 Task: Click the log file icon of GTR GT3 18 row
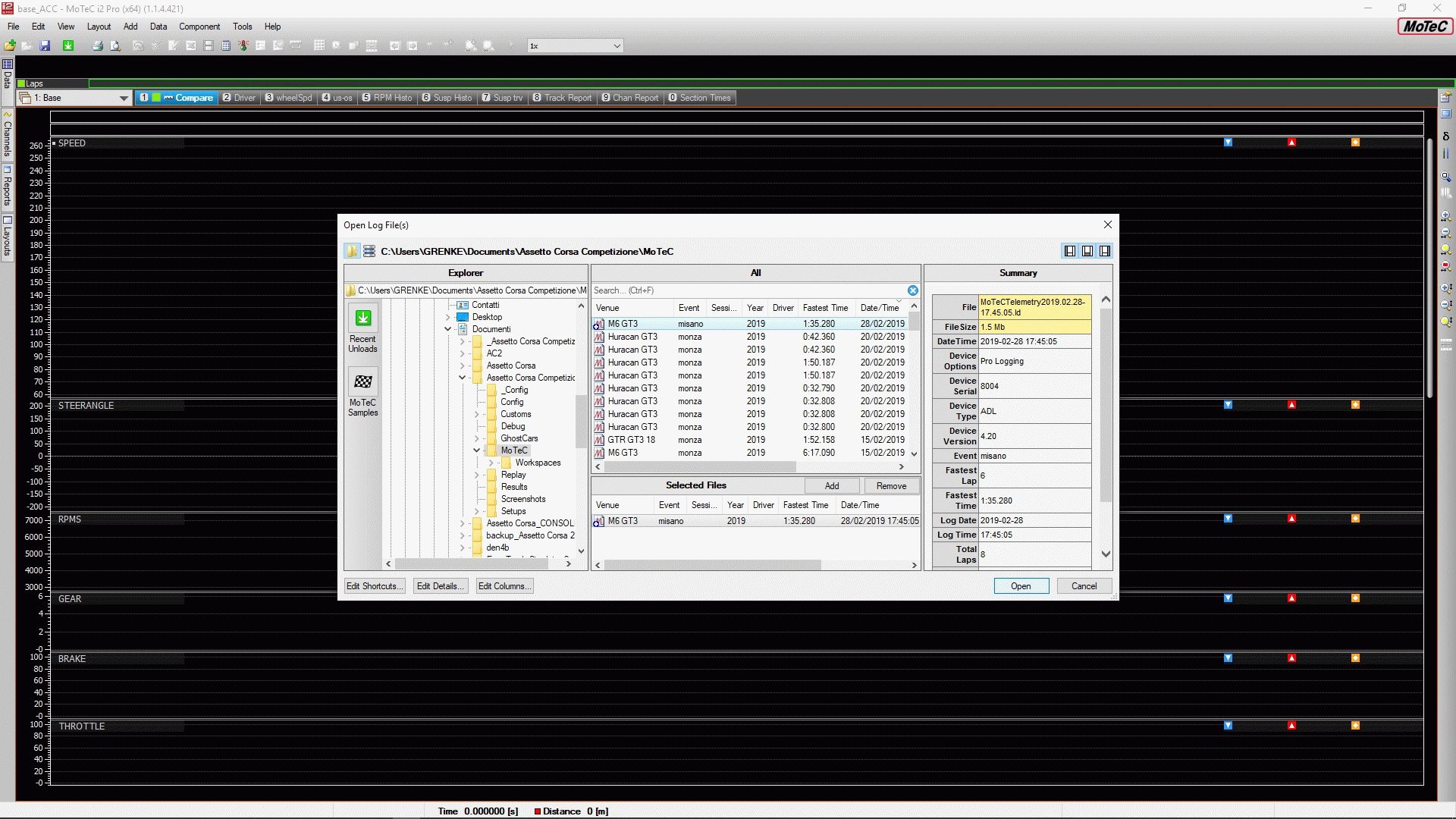(599, 440)
